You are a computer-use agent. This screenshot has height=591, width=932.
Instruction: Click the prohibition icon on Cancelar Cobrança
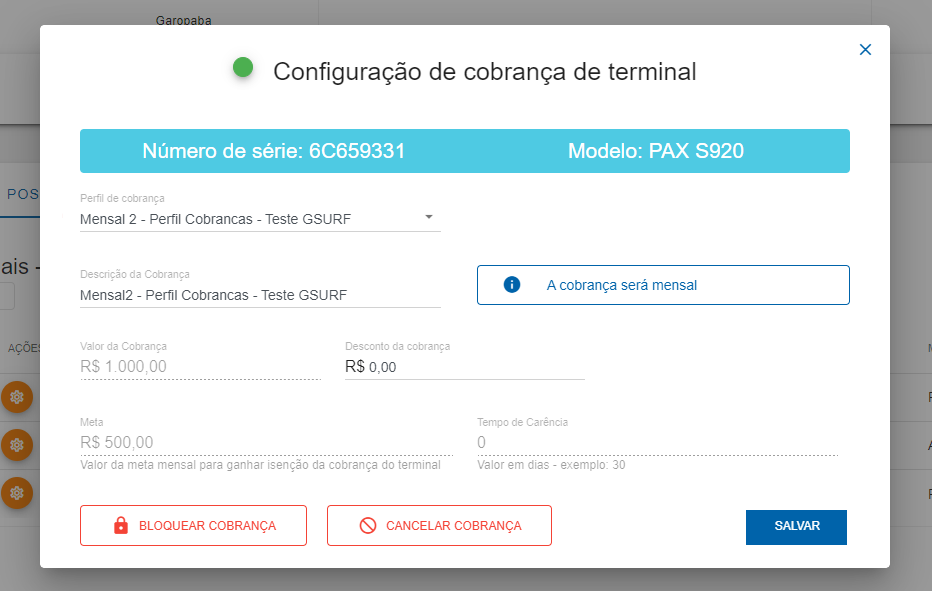tap(368, 525)
